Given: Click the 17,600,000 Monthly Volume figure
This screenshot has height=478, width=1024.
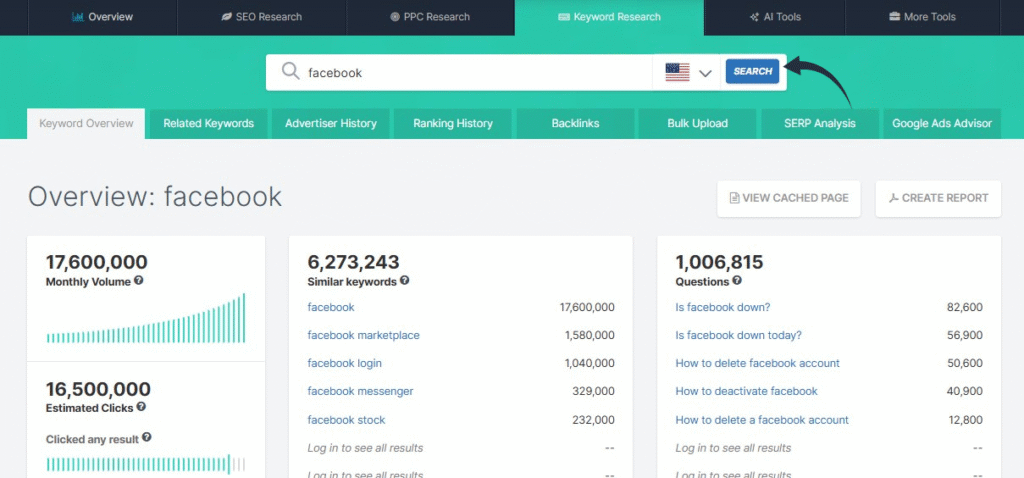Looking at the screenshot, I should click(97, 263).
